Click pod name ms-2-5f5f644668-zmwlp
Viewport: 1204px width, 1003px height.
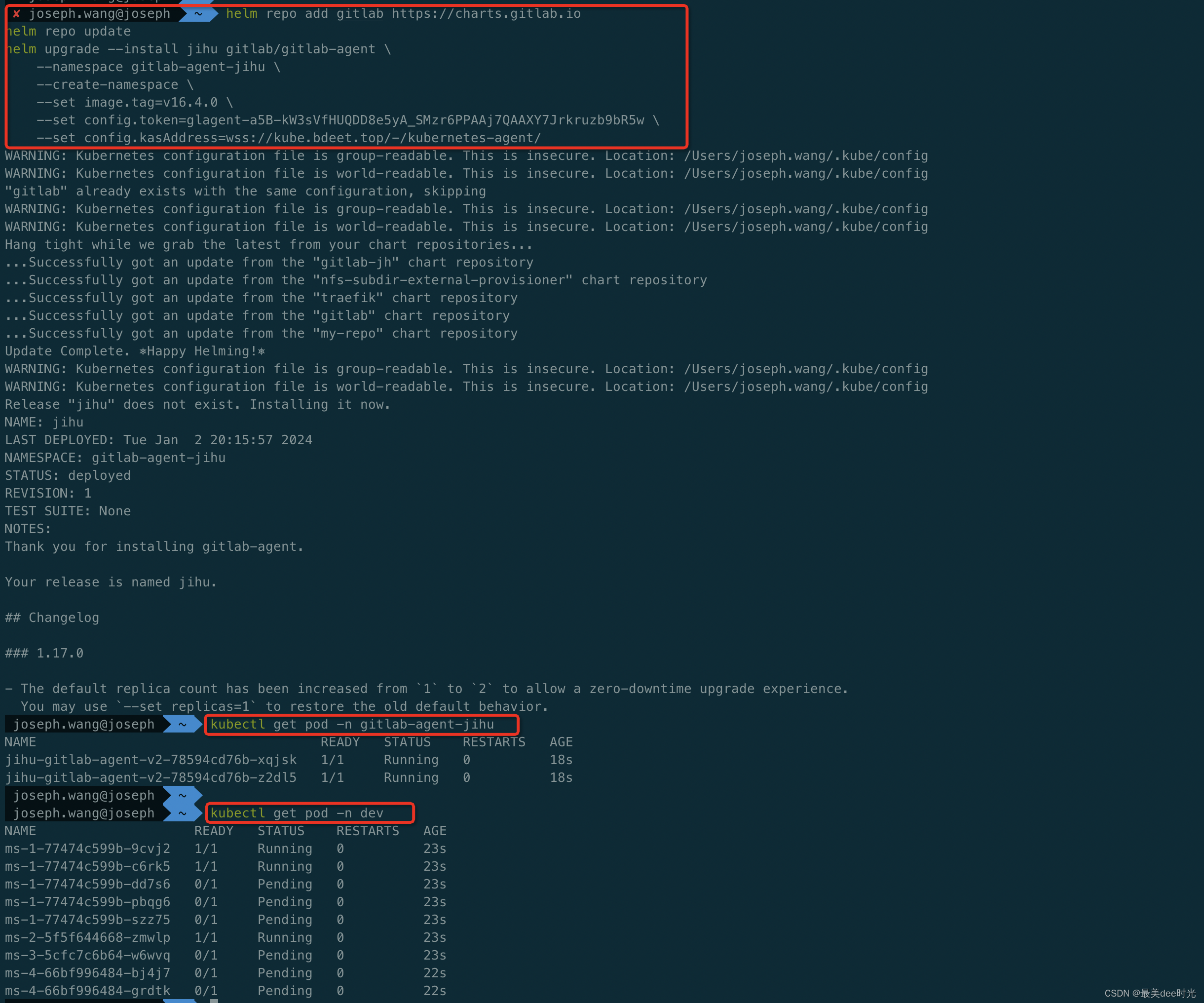[x=88, y=938]
